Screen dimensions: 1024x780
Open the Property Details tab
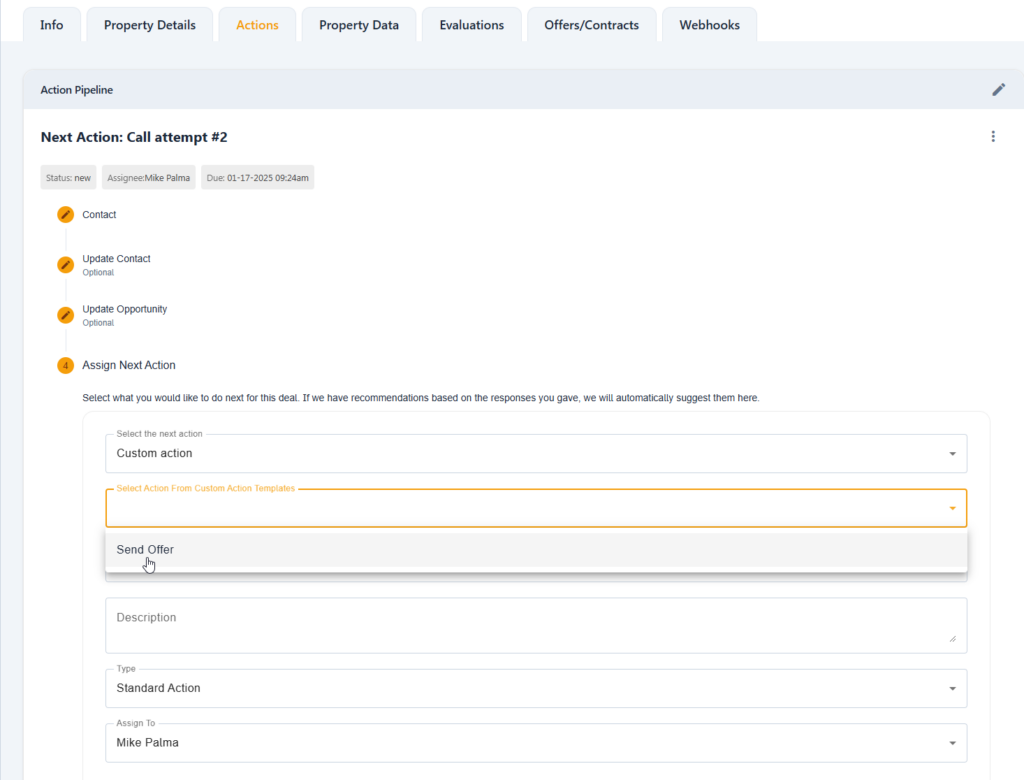click(150, 25)
